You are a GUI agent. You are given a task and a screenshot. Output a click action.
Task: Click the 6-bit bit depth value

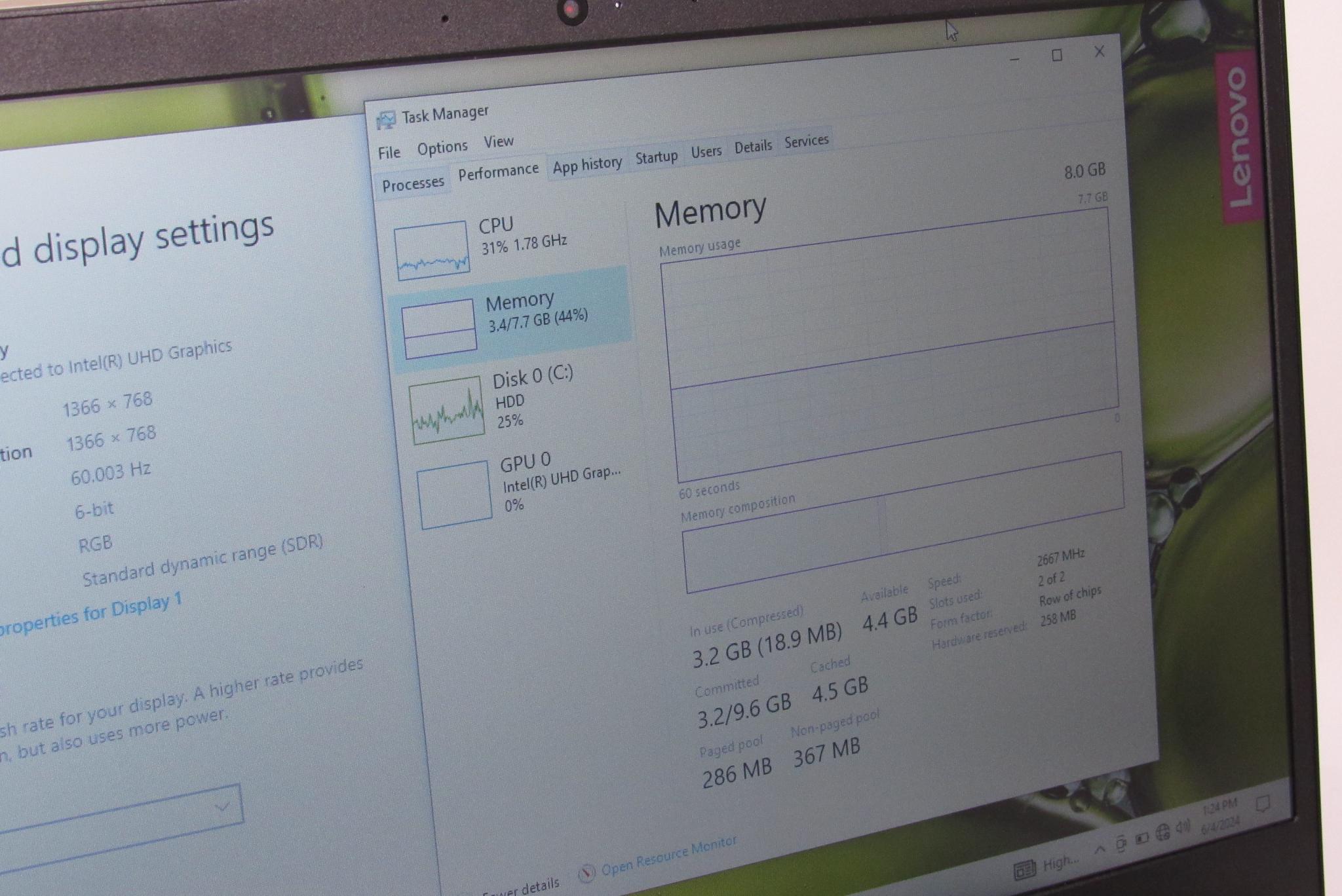pyautogui.click(x=94, y=510)
